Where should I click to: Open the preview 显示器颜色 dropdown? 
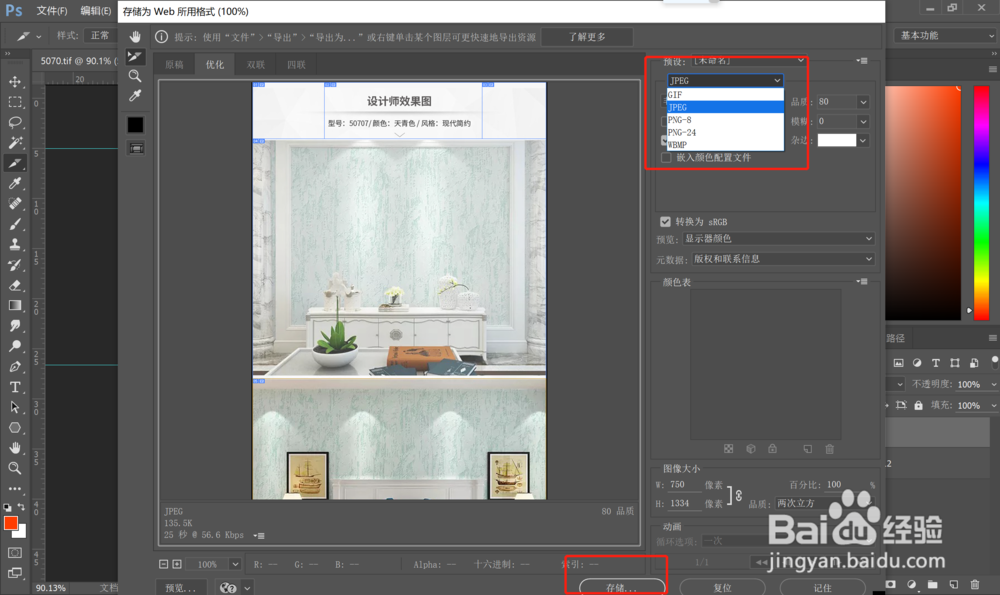coord(779,239)
